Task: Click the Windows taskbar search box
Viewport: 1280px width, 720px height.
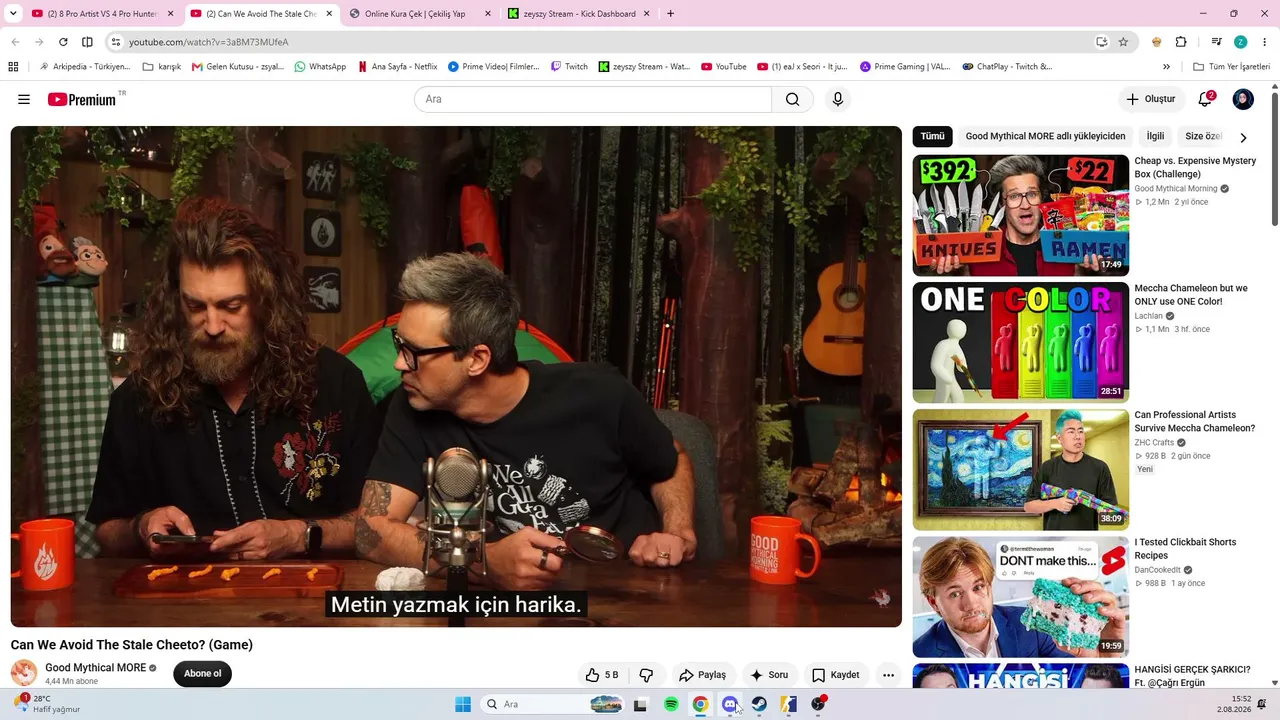Action: click(553, 704)
